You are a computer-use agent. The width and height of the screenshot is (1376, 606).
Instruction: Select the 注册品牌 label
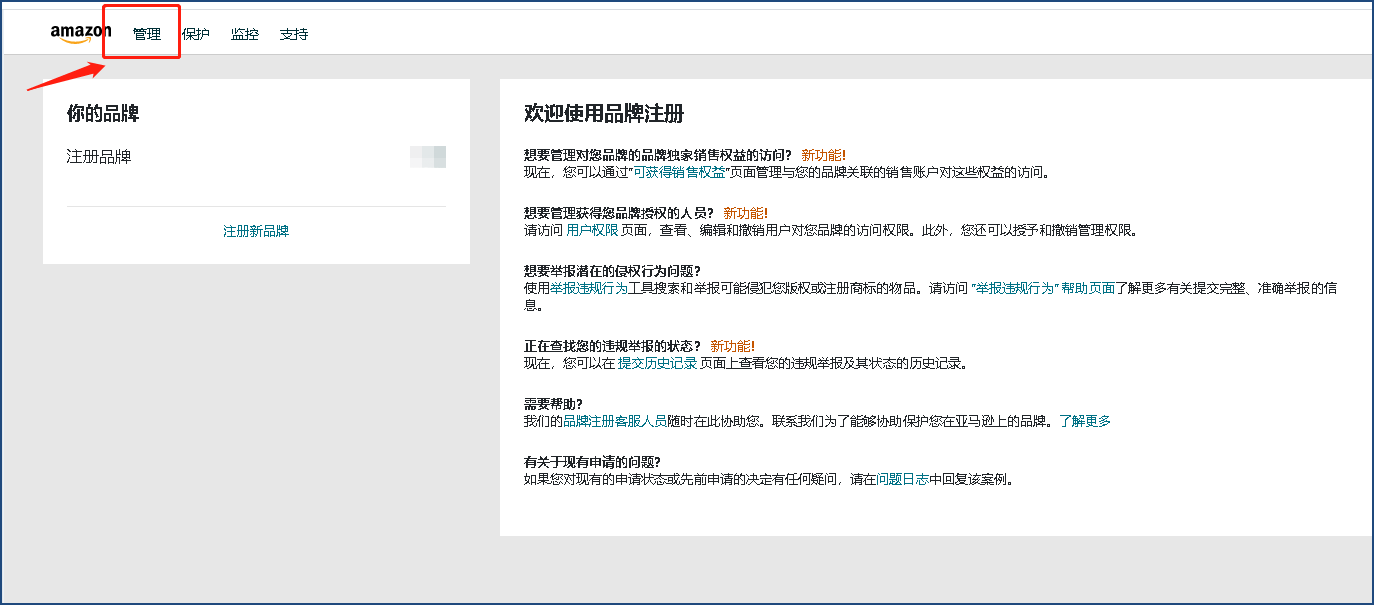pyautogui.click(x=99, y=157)
